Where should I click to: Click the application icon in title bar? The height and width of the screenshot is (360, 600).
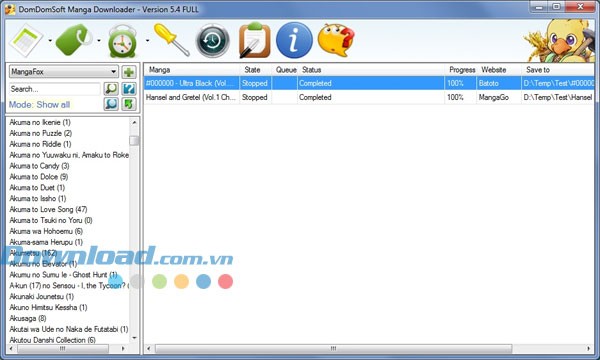coord(10,9)
